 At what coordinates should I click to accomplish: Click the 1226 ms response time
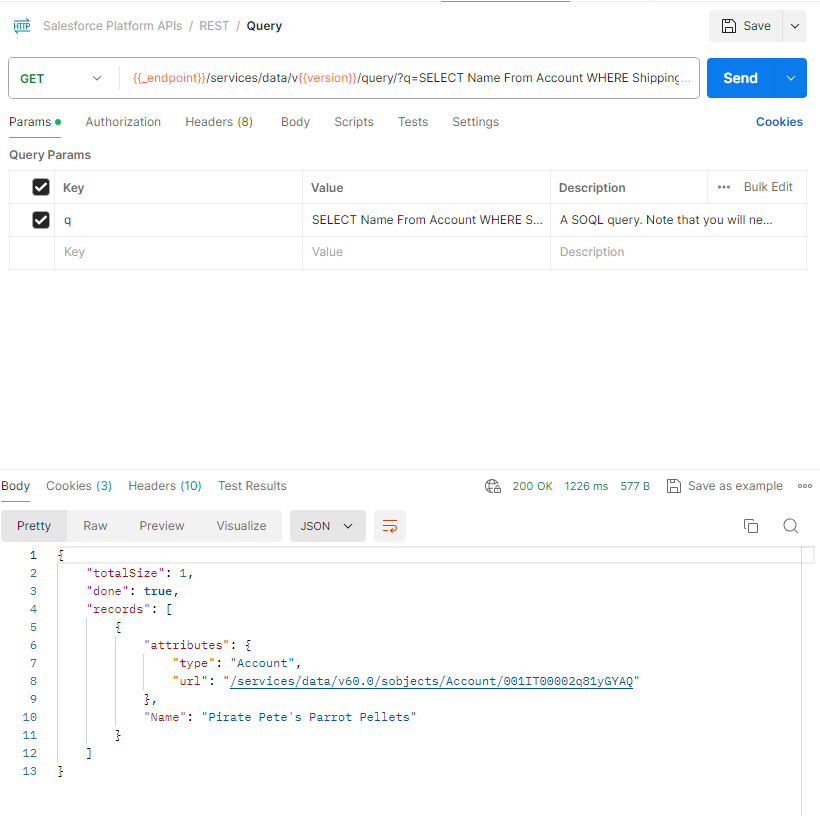click(586, 486)
